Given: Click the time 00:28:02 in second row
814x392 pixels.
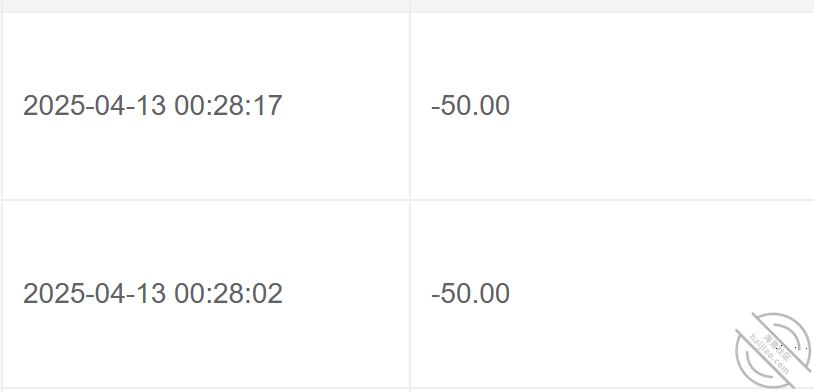Looking at the screenshot, I should [228, 293].
